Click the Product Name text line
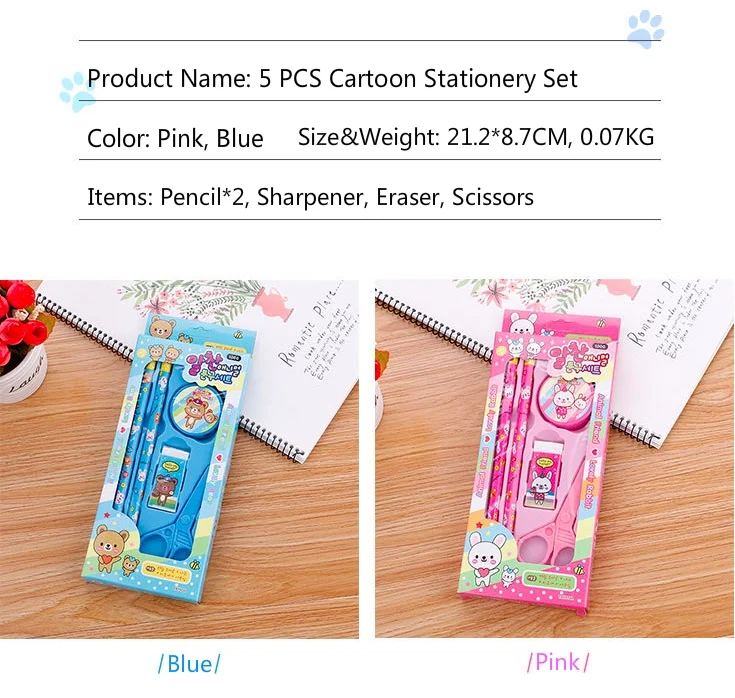The height and width of the screenshot is (698, 735). tap(332, 78)
